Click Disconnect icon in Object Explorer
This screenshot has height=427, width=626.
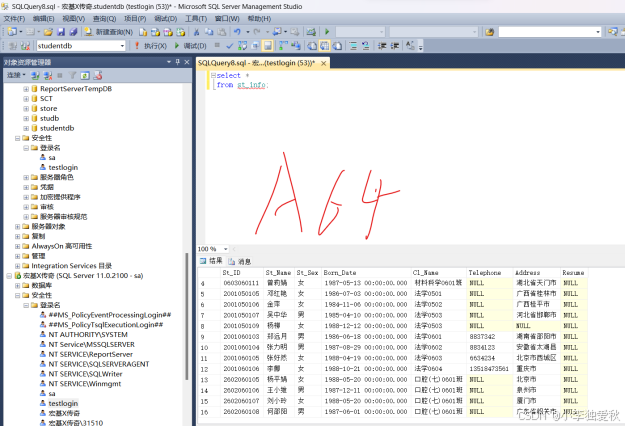click(48, 75)
